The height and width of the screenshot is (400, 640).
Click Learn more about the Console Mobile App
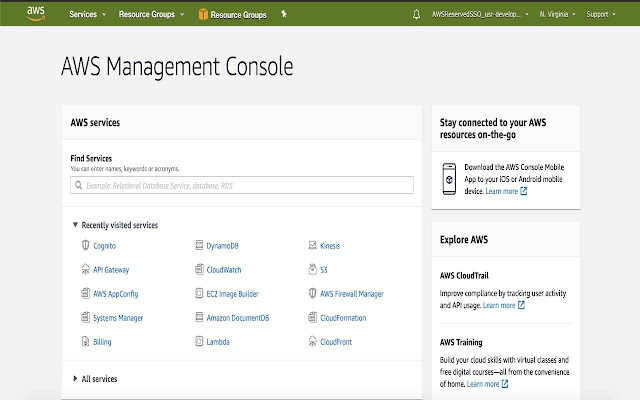[x=502, y=191]
